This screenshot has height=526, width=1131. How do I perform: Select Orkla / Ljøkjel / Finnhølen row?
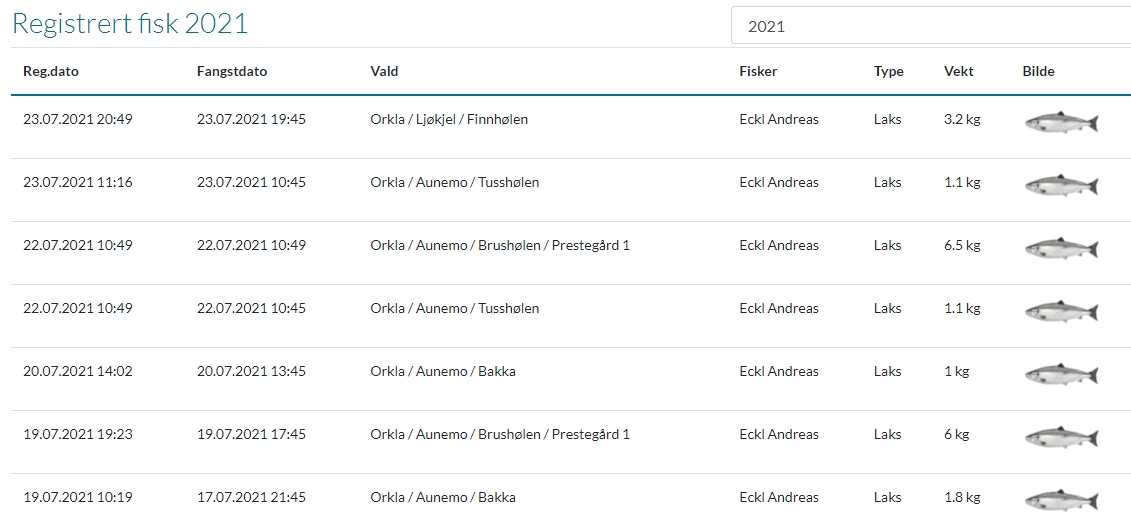point(571,127)
